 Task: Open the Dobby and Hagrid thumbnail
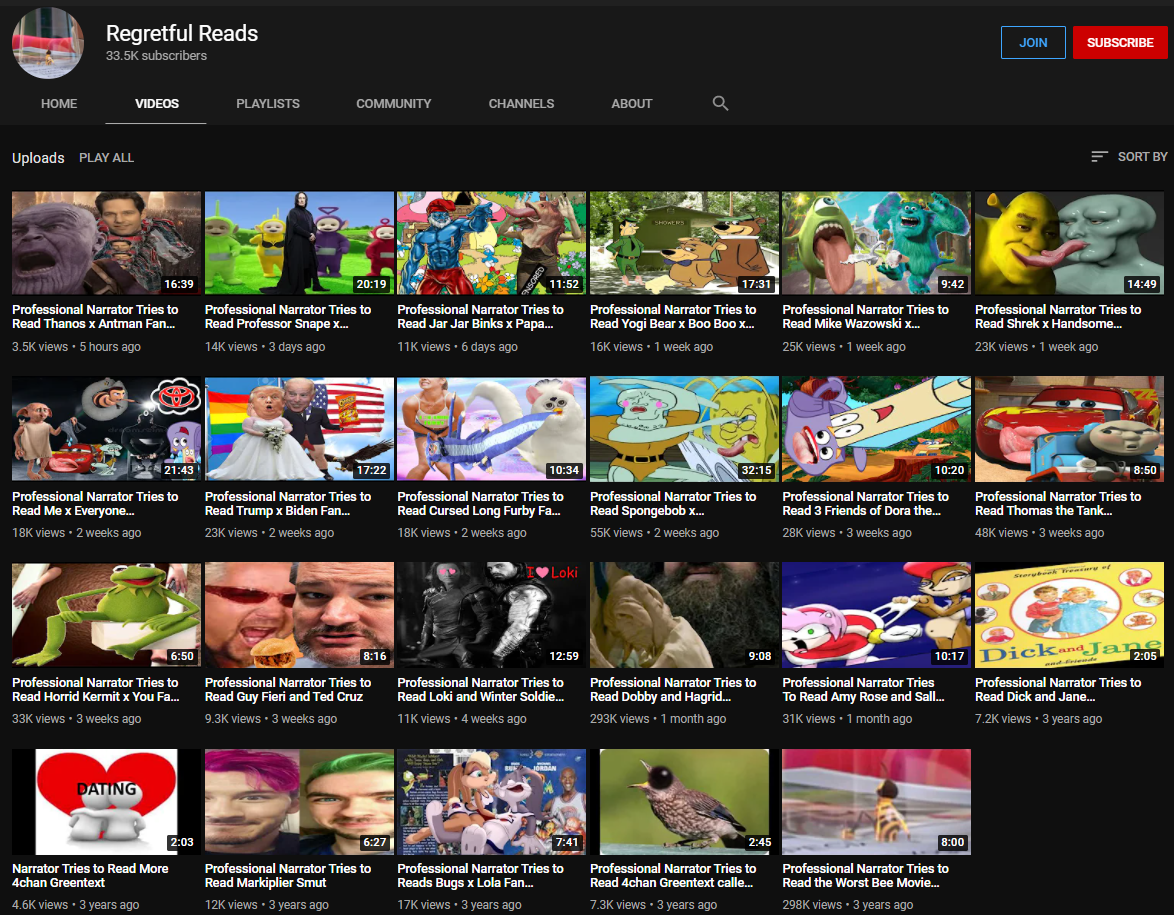click(x=684, y=615)
